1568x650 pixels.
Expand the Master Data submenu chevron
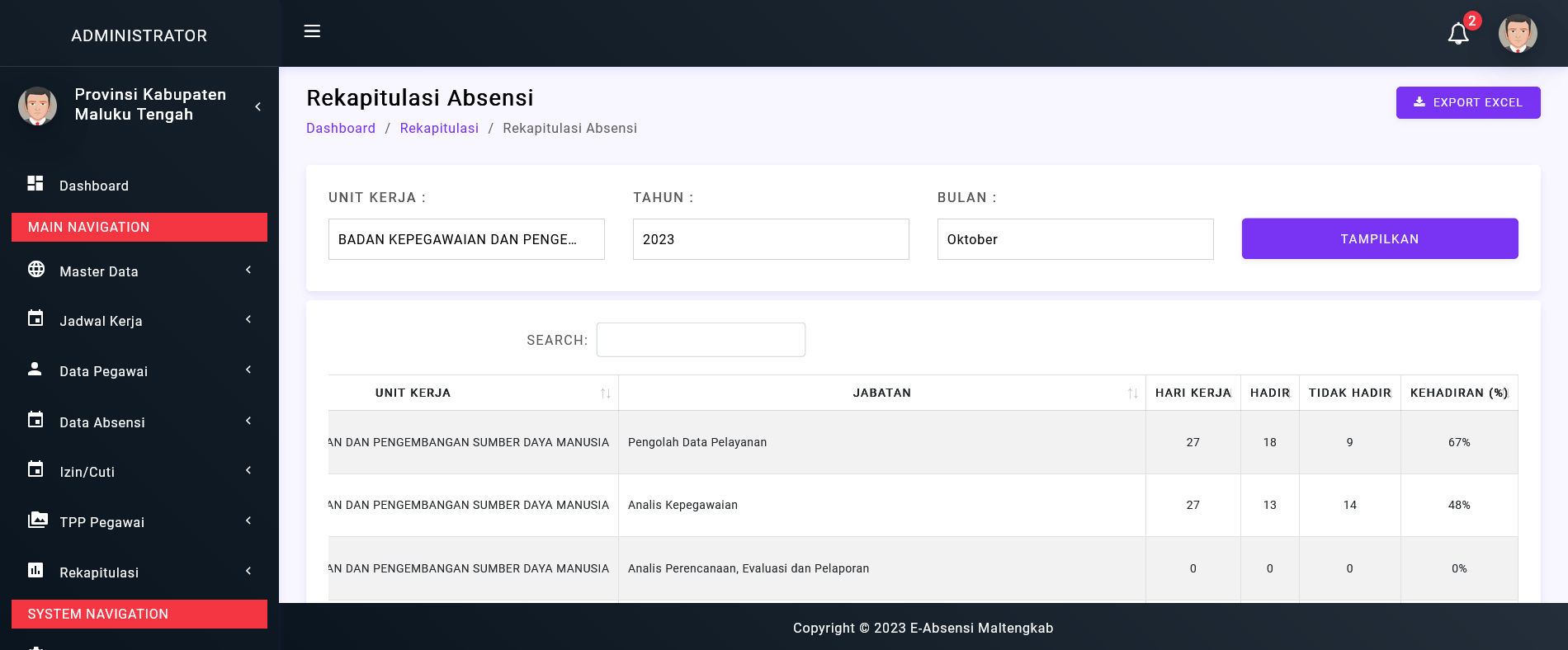click(248, 270)
